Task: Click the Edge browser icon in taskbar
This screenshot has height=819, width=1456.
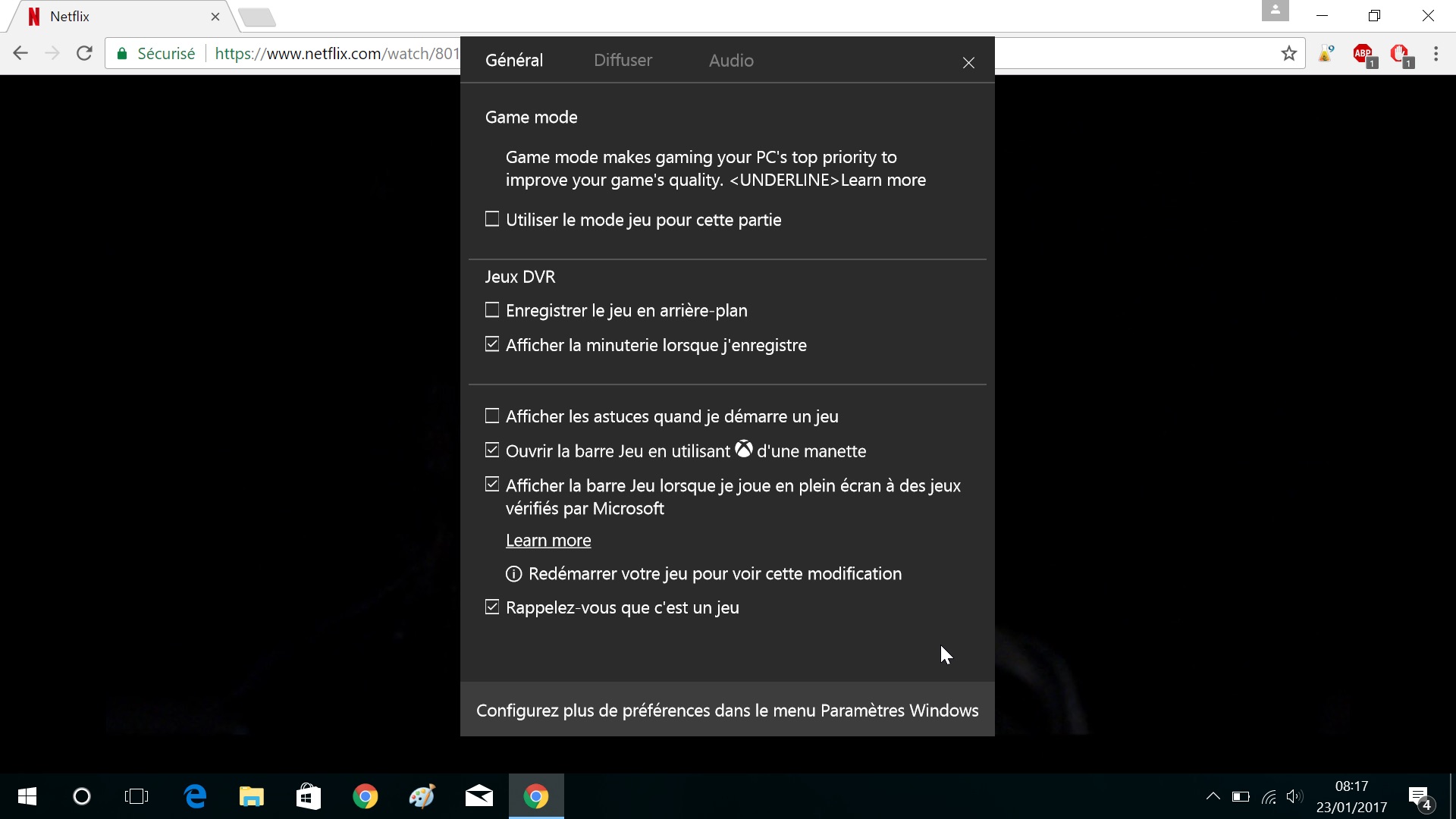Action: (x=196, y=797)
